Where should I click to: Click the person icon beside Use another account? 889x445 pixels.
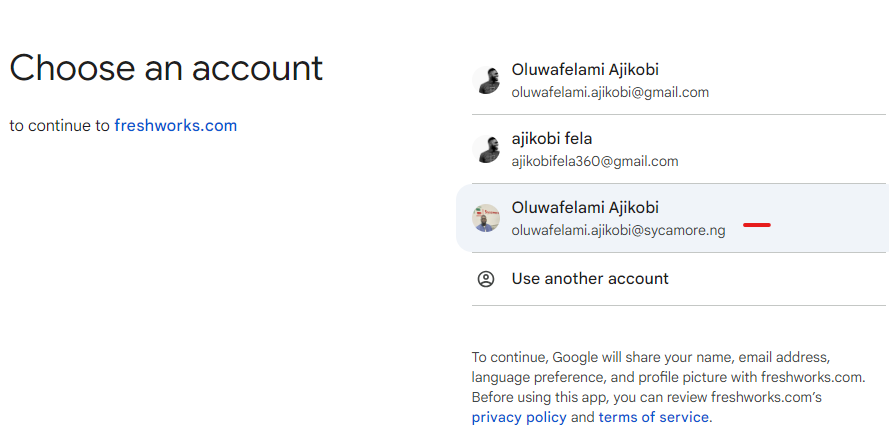click(x=486, y=279)
